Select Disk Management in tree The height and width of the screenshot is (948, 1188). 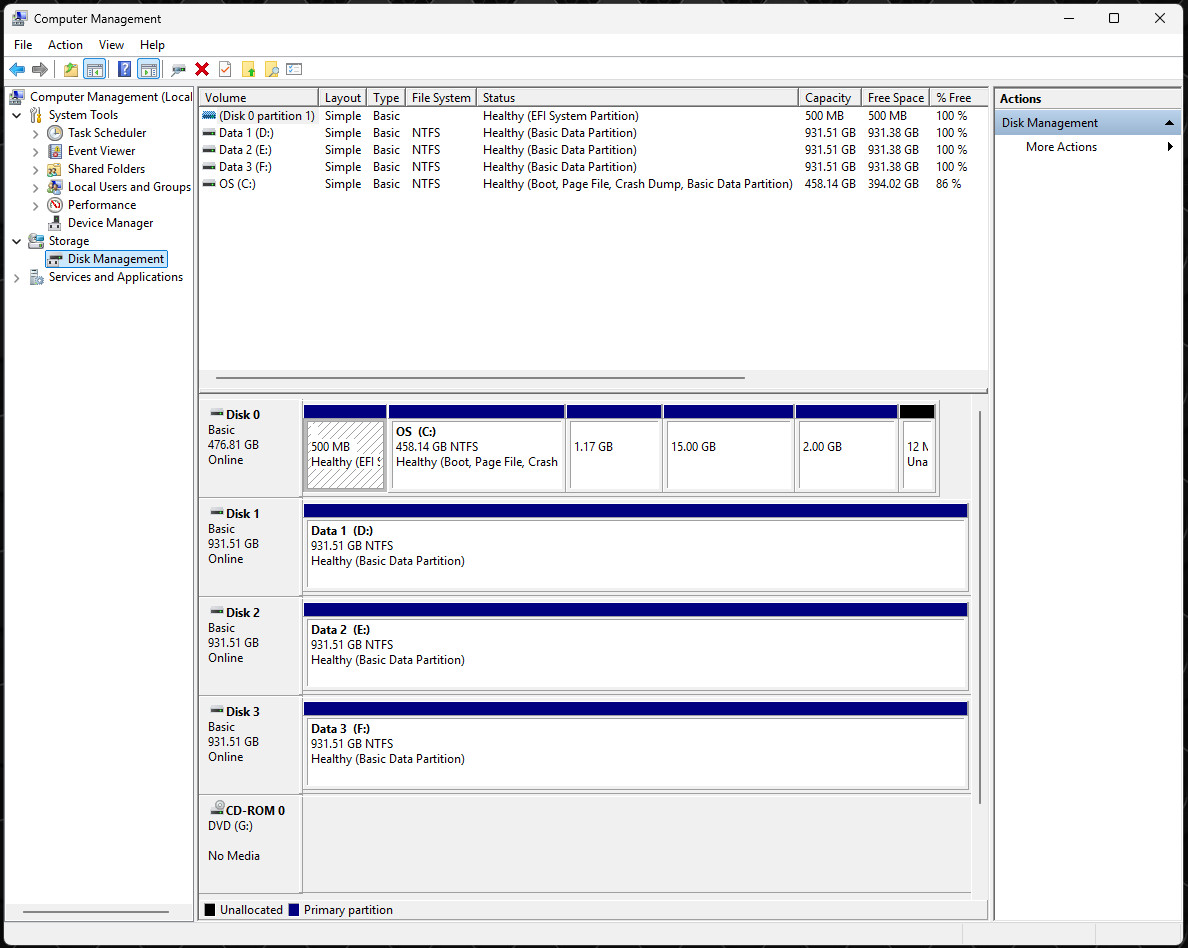[115, 259]
